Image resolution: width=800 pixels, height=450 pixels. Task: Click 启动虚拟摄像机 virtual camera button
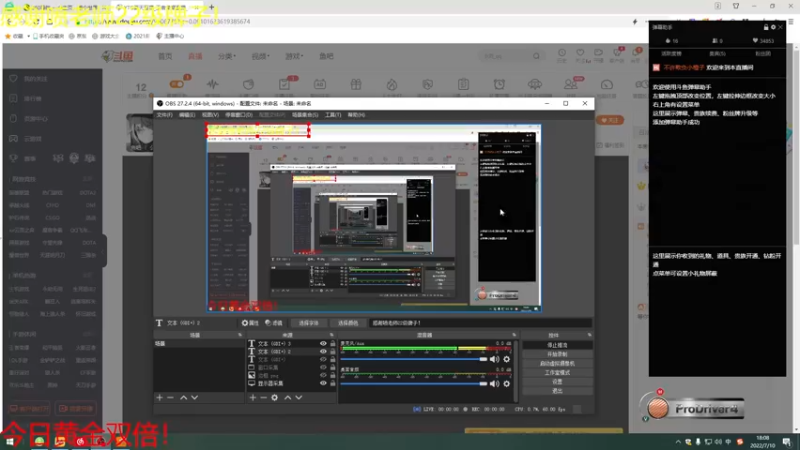click(x=557, y=364)
